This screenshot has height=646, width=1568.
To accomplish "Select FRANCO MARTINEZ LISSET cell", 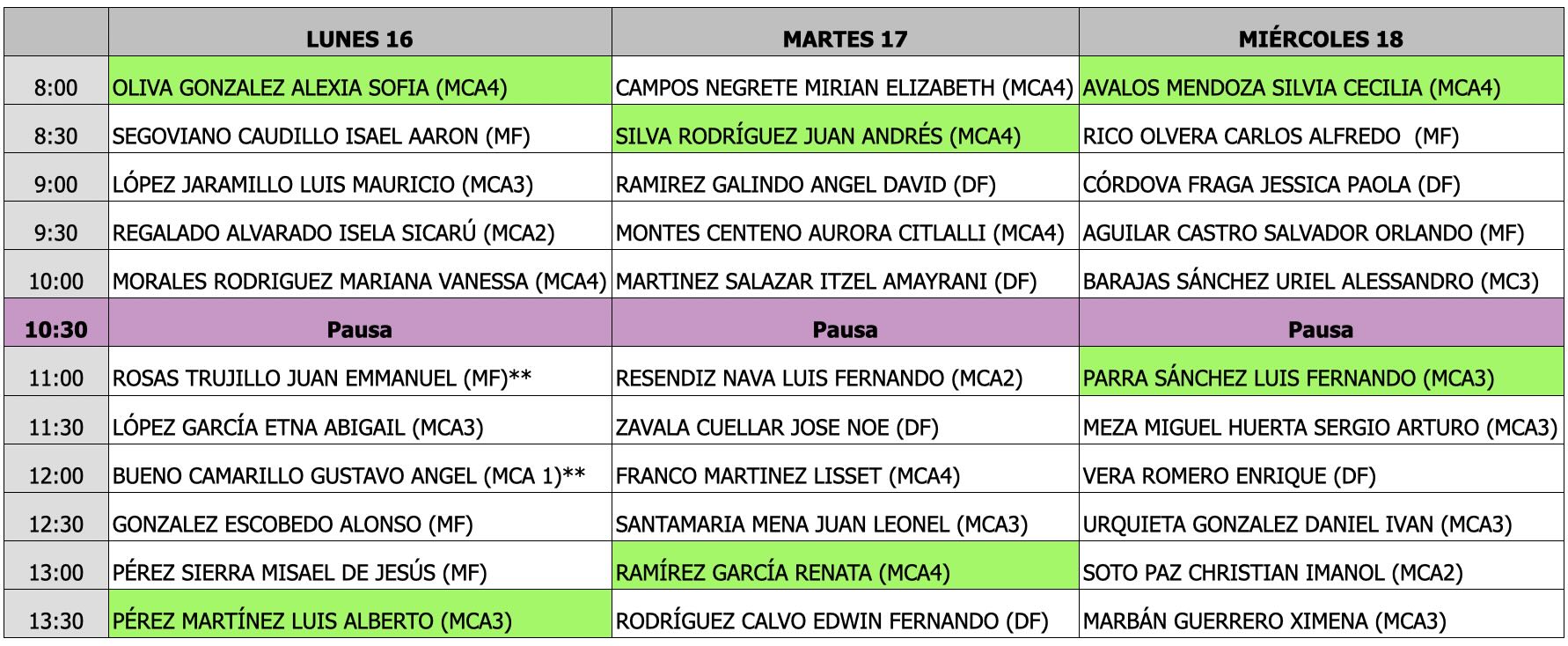I will [845, 476].
